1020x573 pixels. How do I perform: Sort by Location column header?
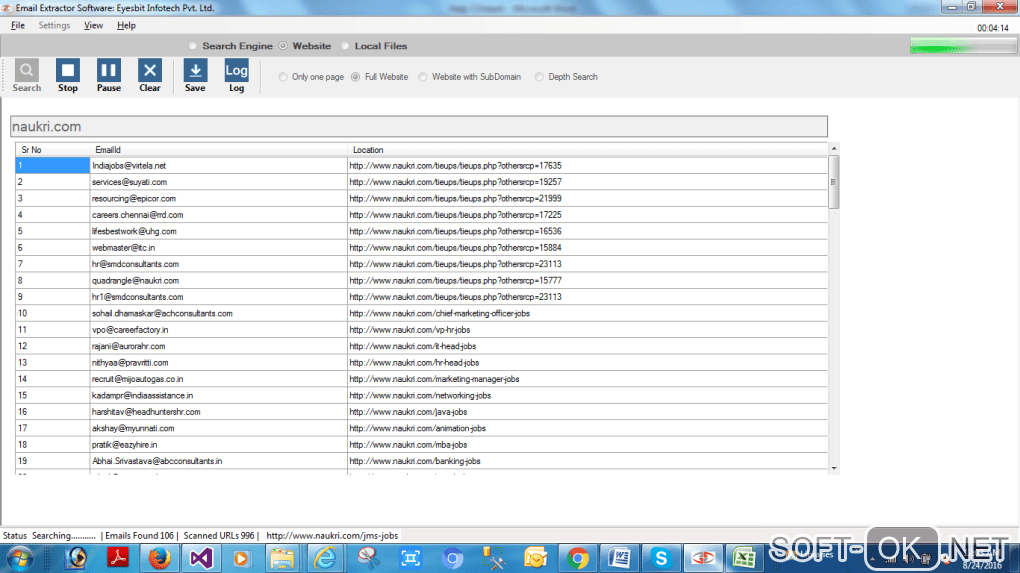587,150
